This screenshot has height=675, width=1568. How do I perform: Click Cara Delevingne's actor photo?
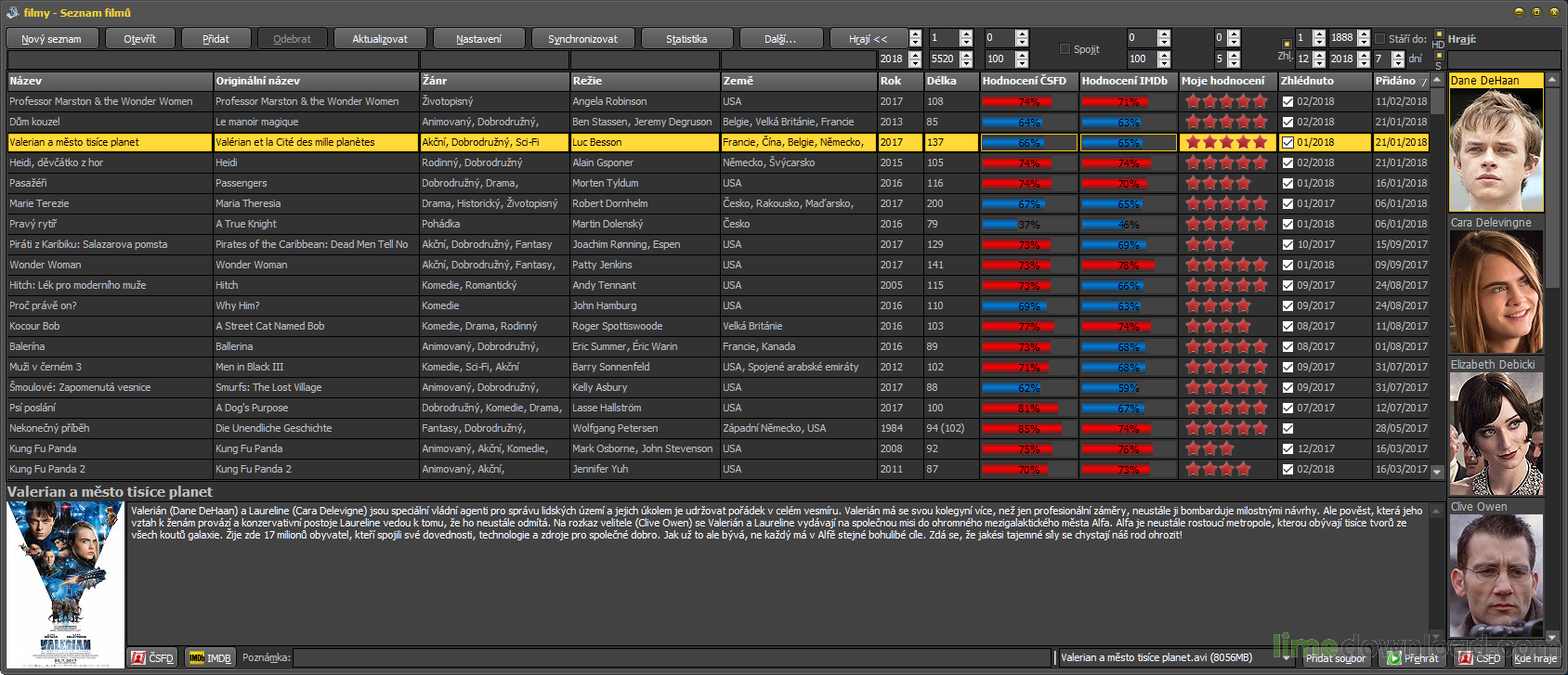tap(1496, 292)
